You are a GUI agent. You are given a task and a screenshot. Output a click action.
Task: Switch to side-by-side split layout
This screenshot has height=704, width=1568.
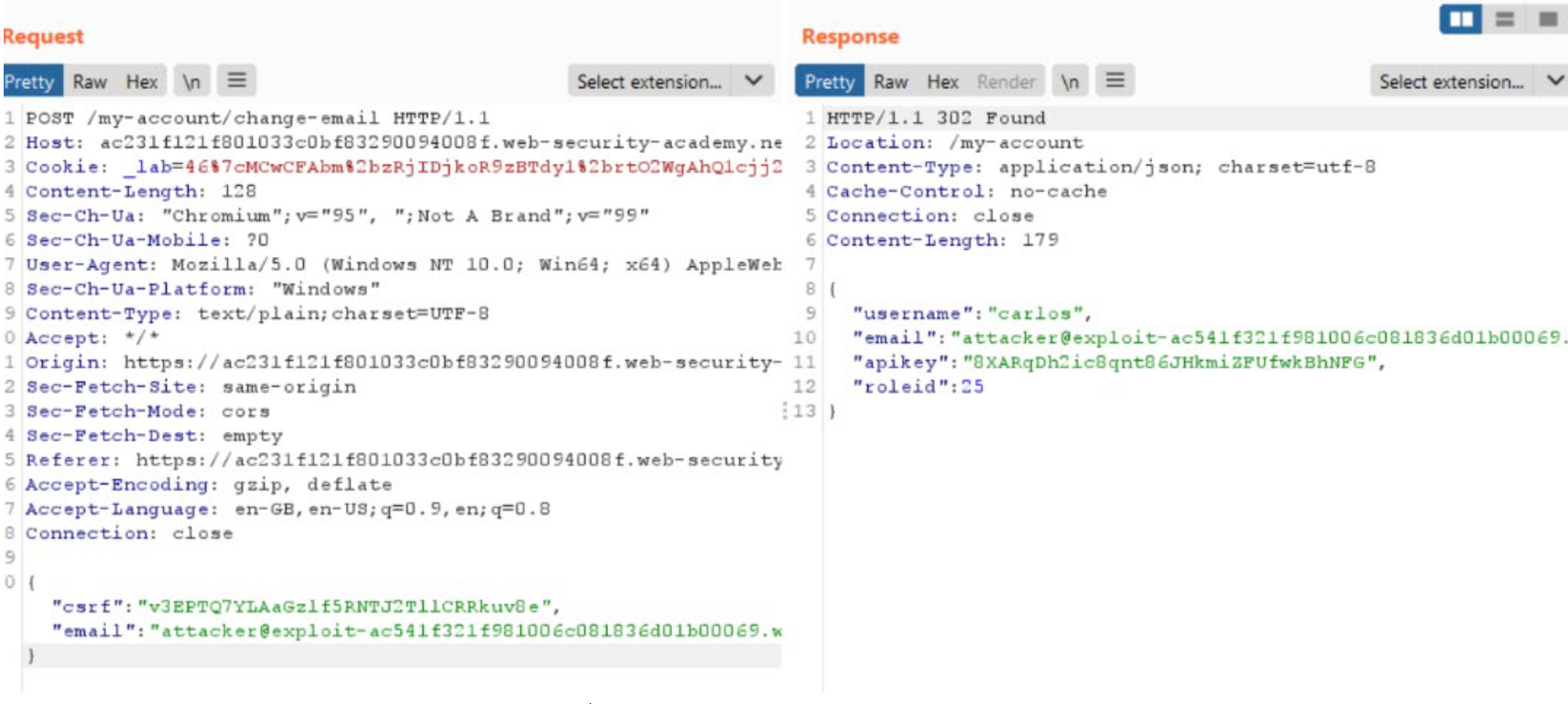pyautogui.click(x=1461, y=19)
